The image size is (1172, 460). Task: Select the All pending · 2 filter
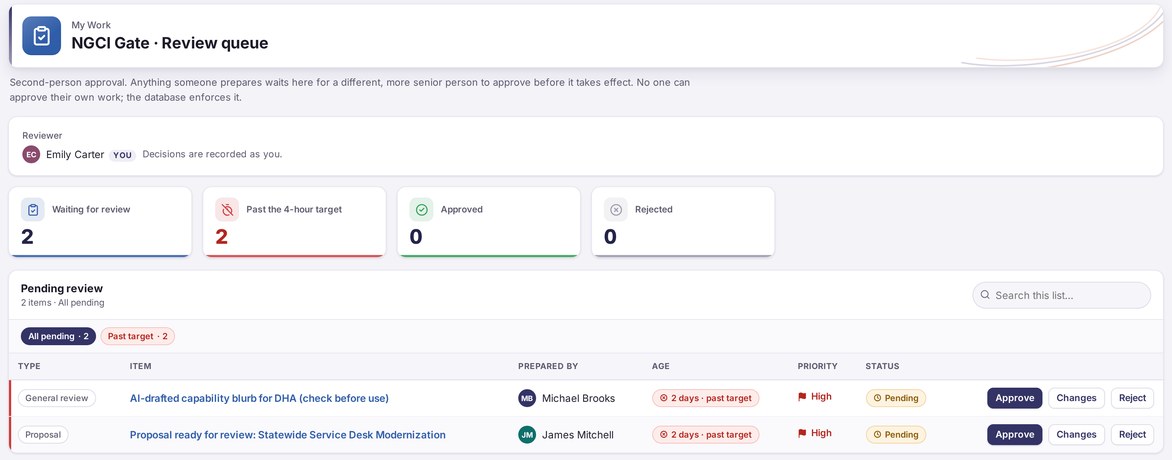pos(58,337)
